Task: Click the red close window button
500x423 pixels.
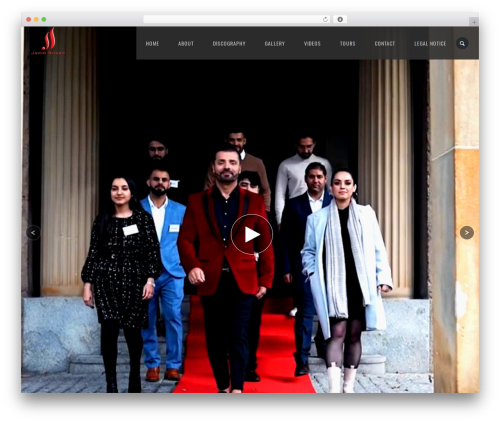Action: [29, 19]
